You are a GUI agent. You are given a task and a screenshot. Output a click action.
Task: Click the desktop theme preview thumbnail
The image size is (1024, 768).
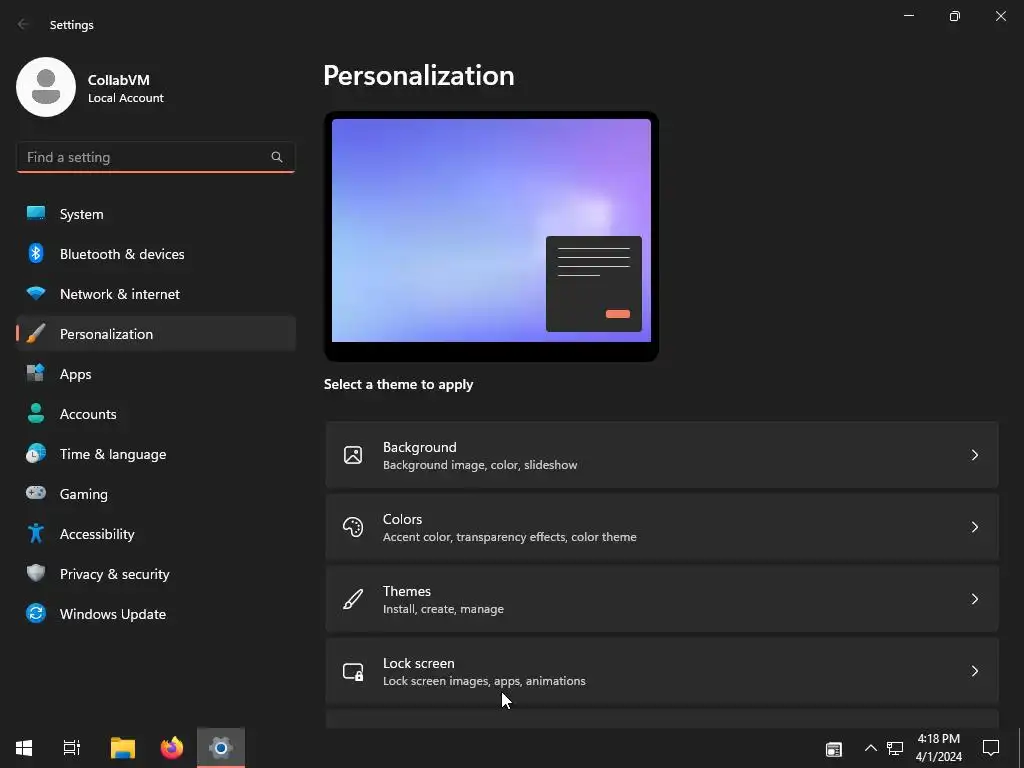491,236
